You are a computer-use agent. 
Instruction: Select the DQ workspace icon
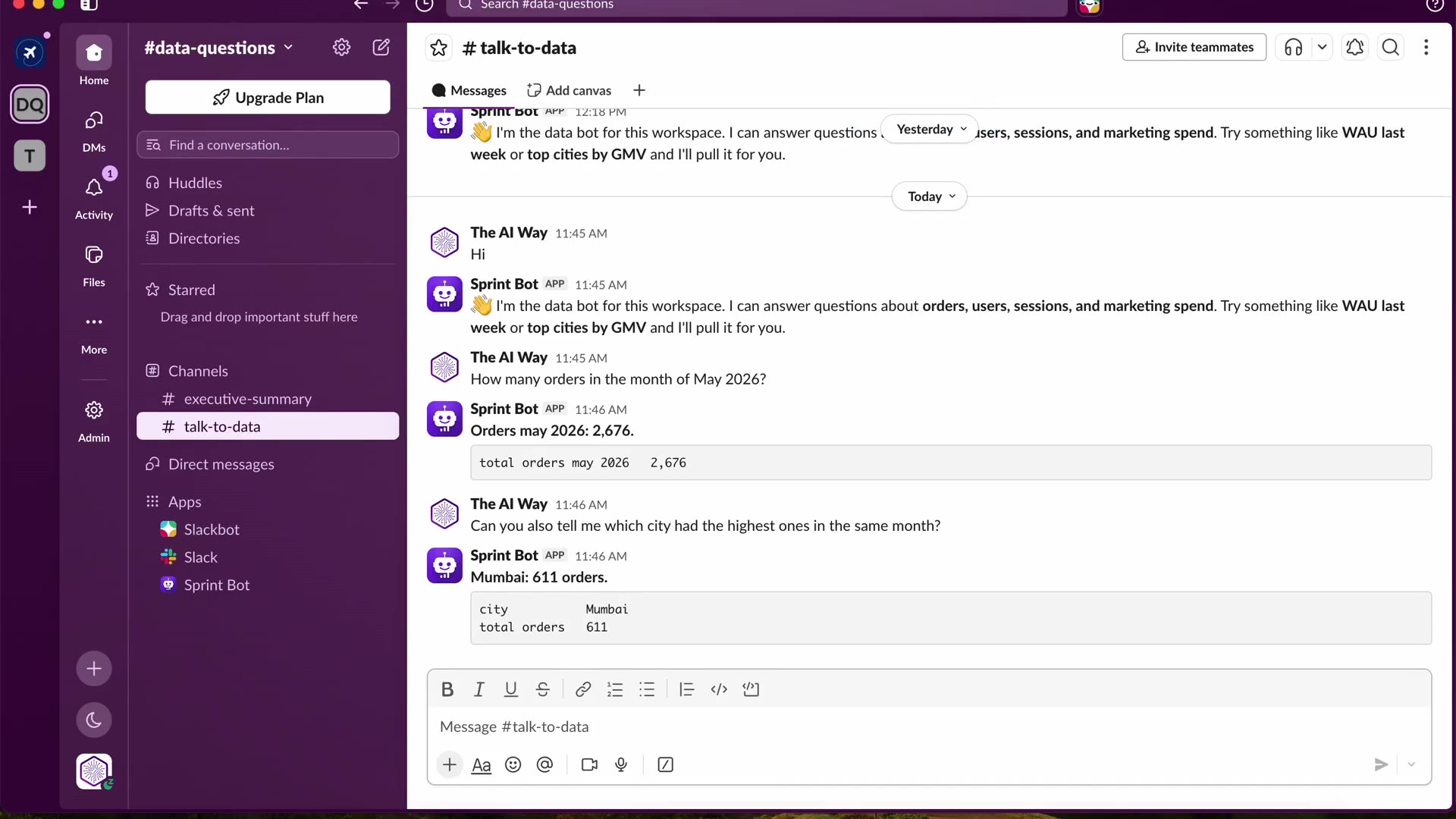30,104
